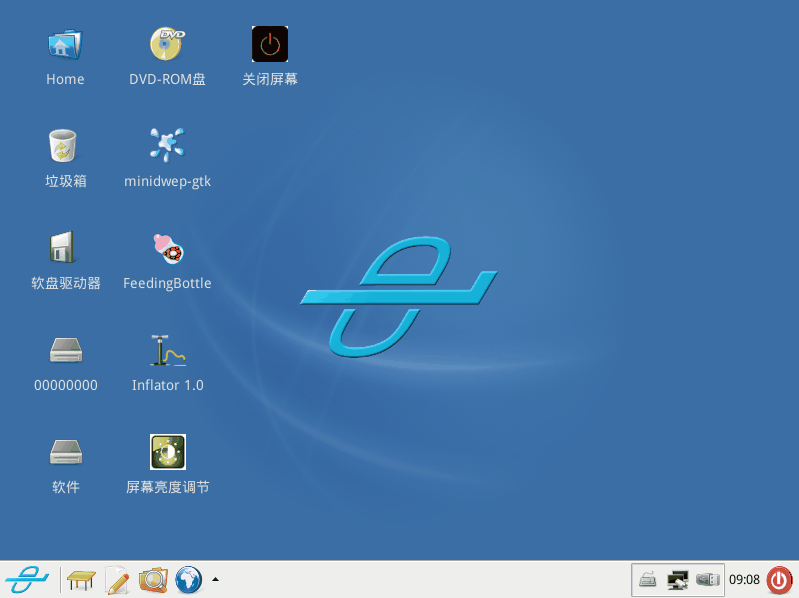Image resolution: width=799 pixels, height=598 pixels.
Task: Open the file search magnifier icon in taskbar
Action: point(153,580)
